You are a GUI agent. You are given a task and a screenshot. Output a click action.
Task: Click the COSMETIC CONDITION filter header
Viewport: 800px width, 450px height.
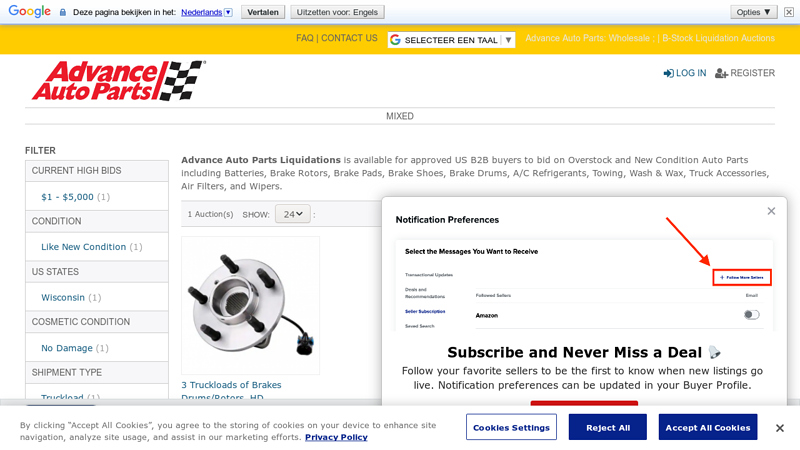pos(97,322)
